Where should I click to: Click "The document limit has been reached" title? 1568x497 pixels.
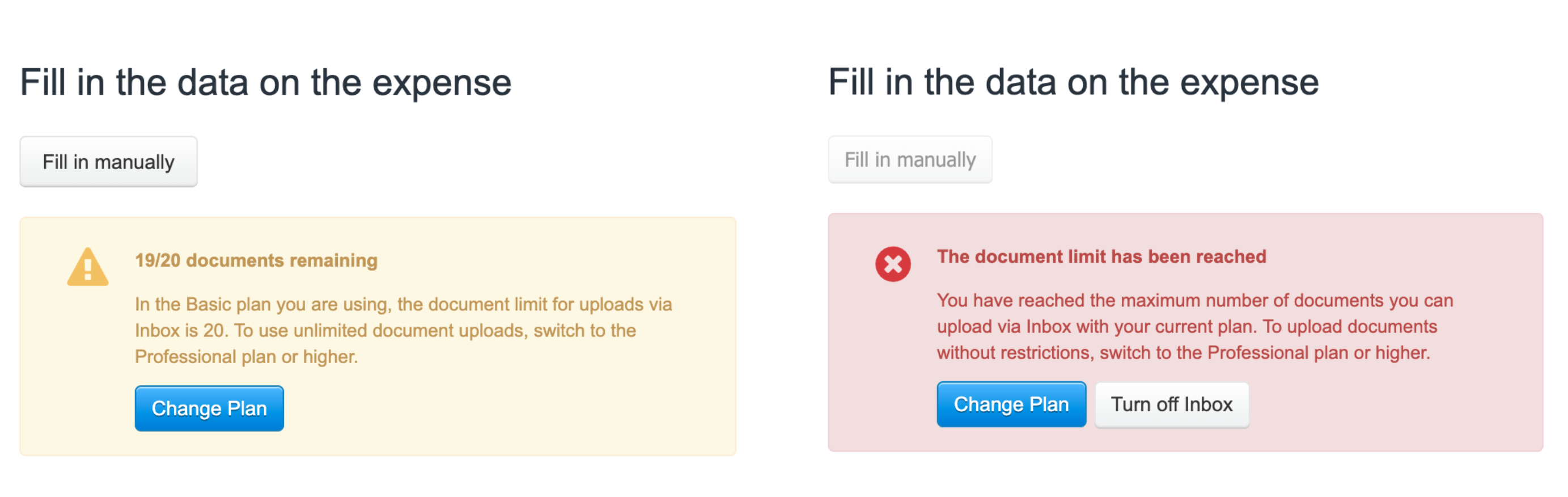pyautogui.click(x=1100, y=257)
